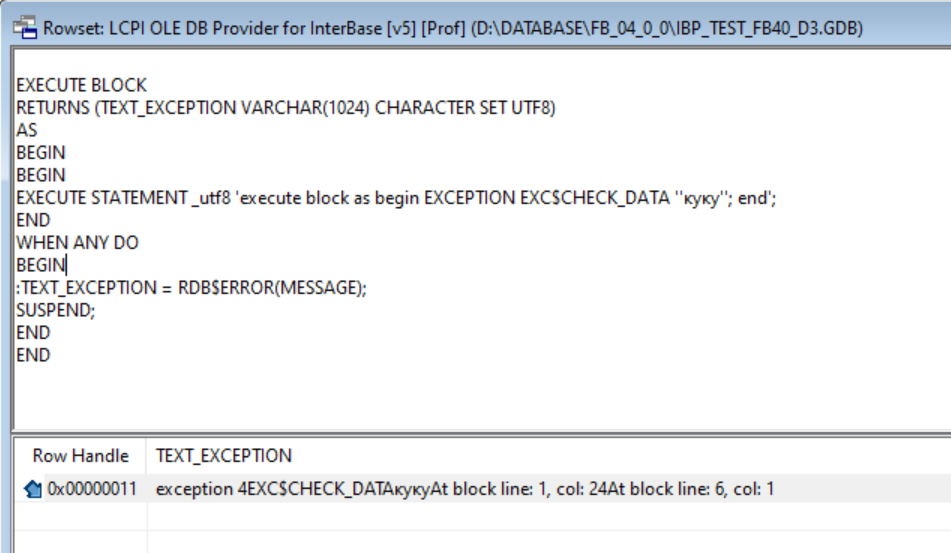Click the WHEN ANY DO line
Viewport: 951px width, 553px height.
[77, 243]
